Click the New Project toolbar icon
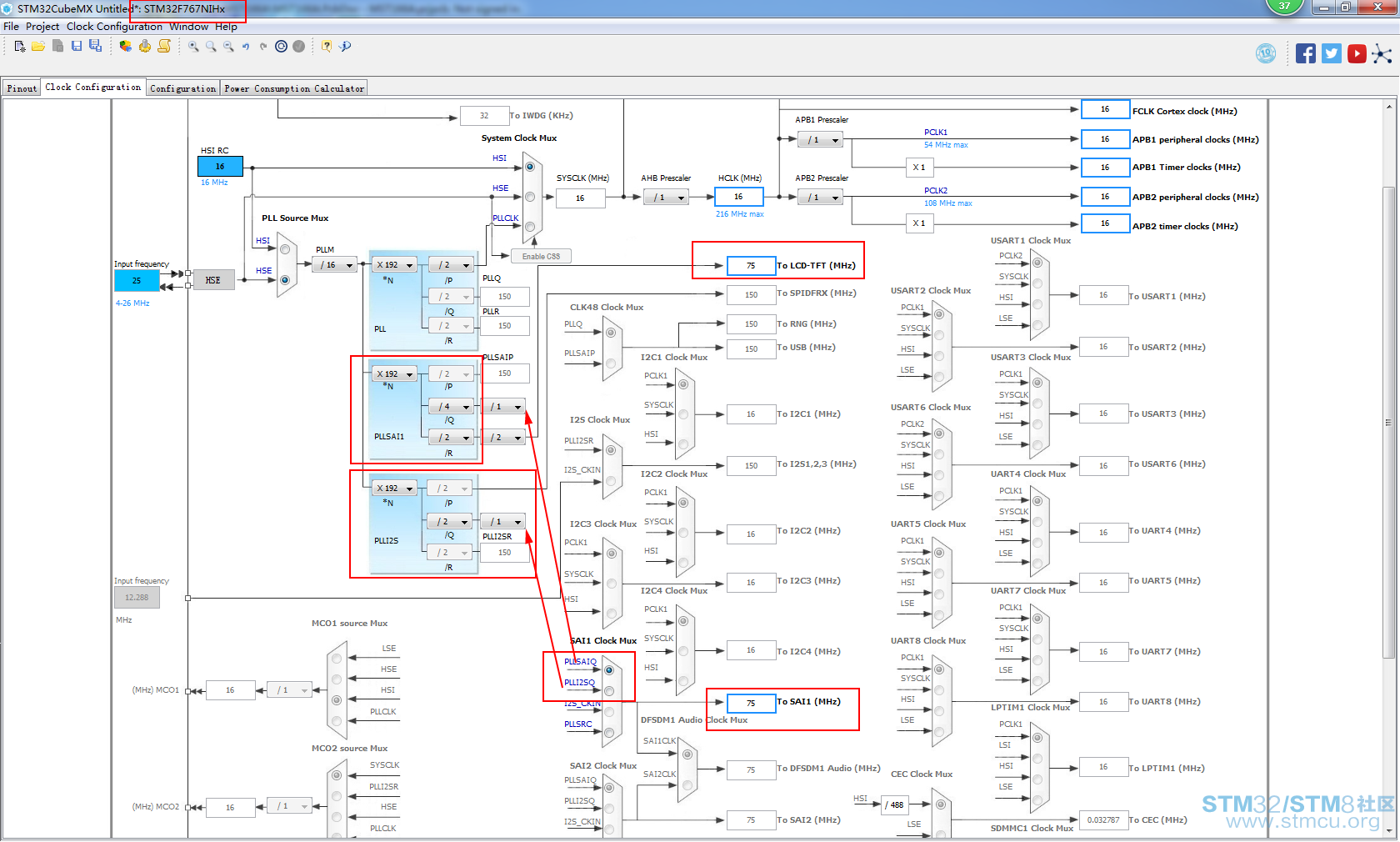 pos(20,47)
